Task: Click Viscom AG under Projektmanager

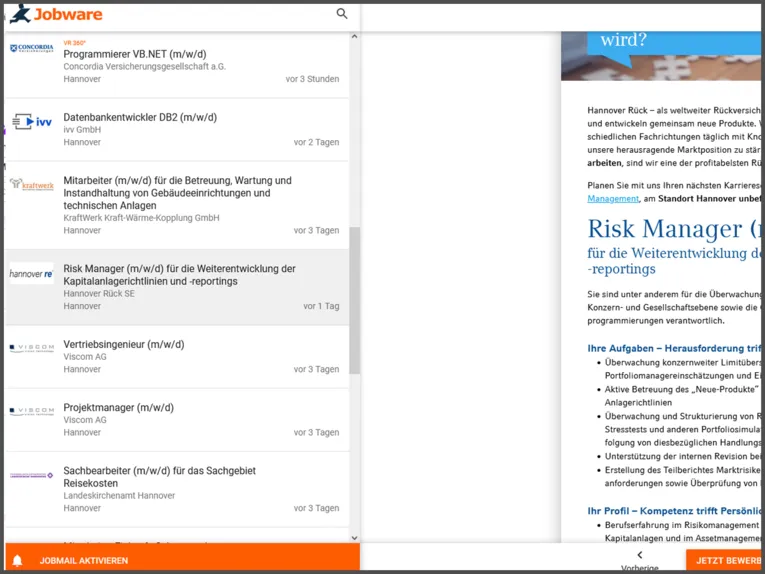Action: (x=85, y=420)
